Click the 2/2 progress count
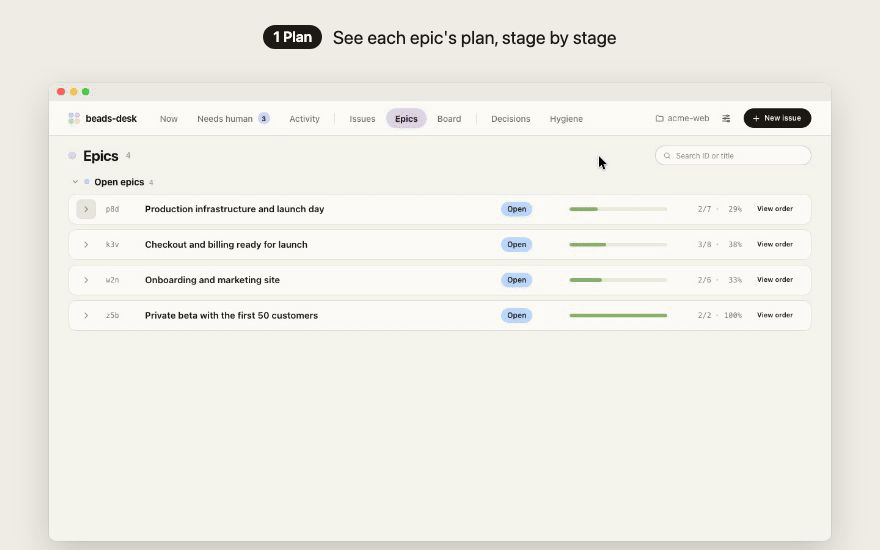The image size is (880, 550). [x=704, y=315]
